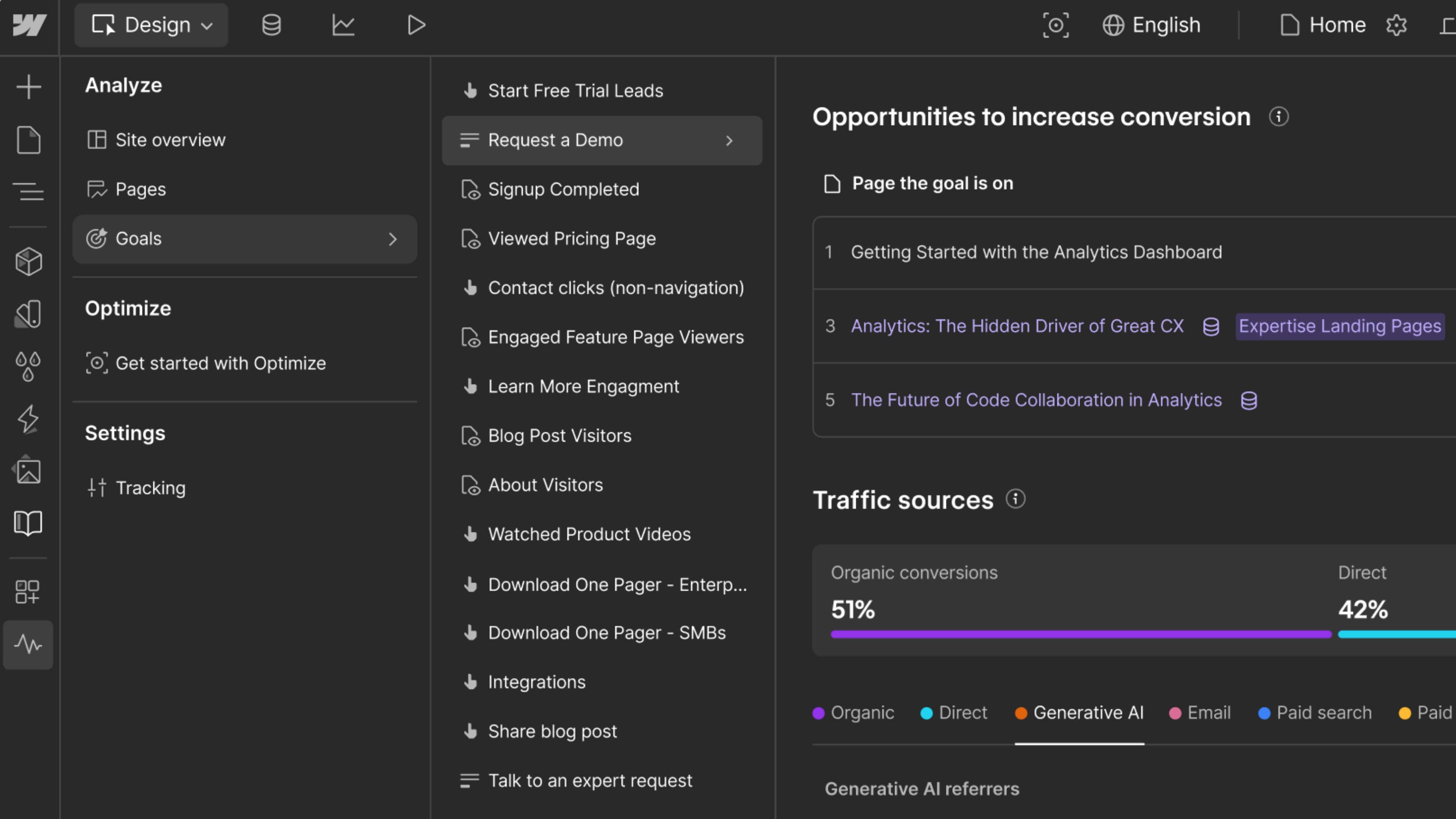Open the Add elements plus panel

pos(28,87)
